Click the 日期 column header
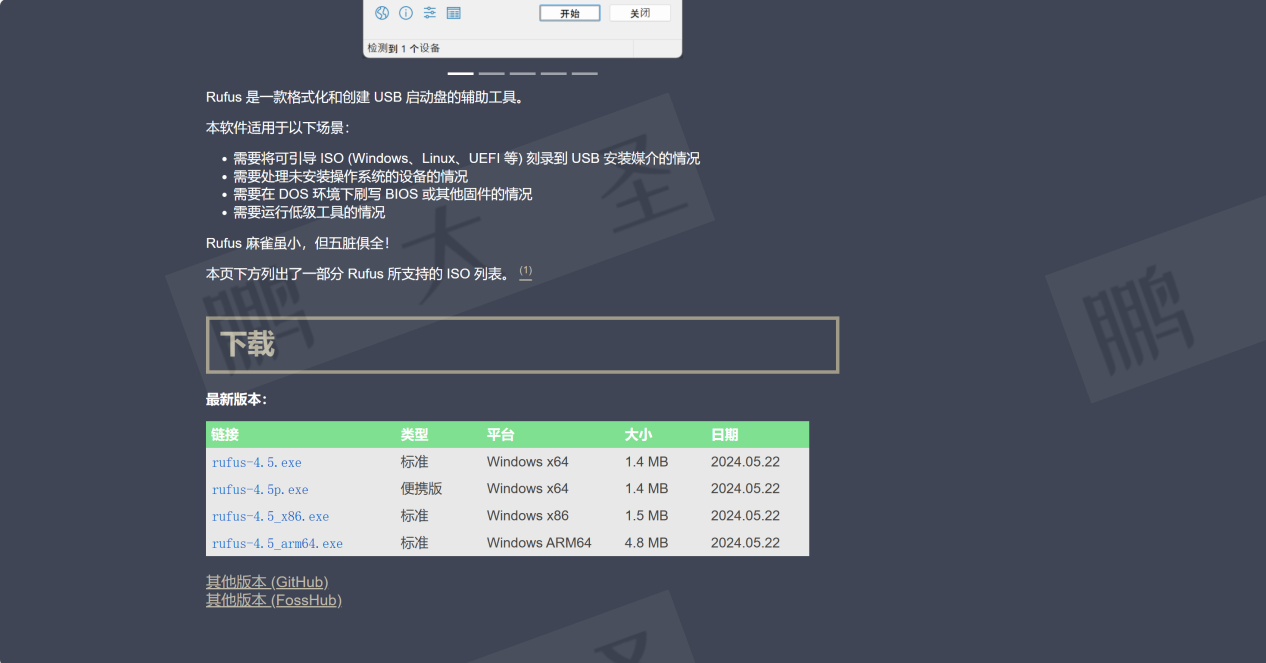 click(725, 435)
